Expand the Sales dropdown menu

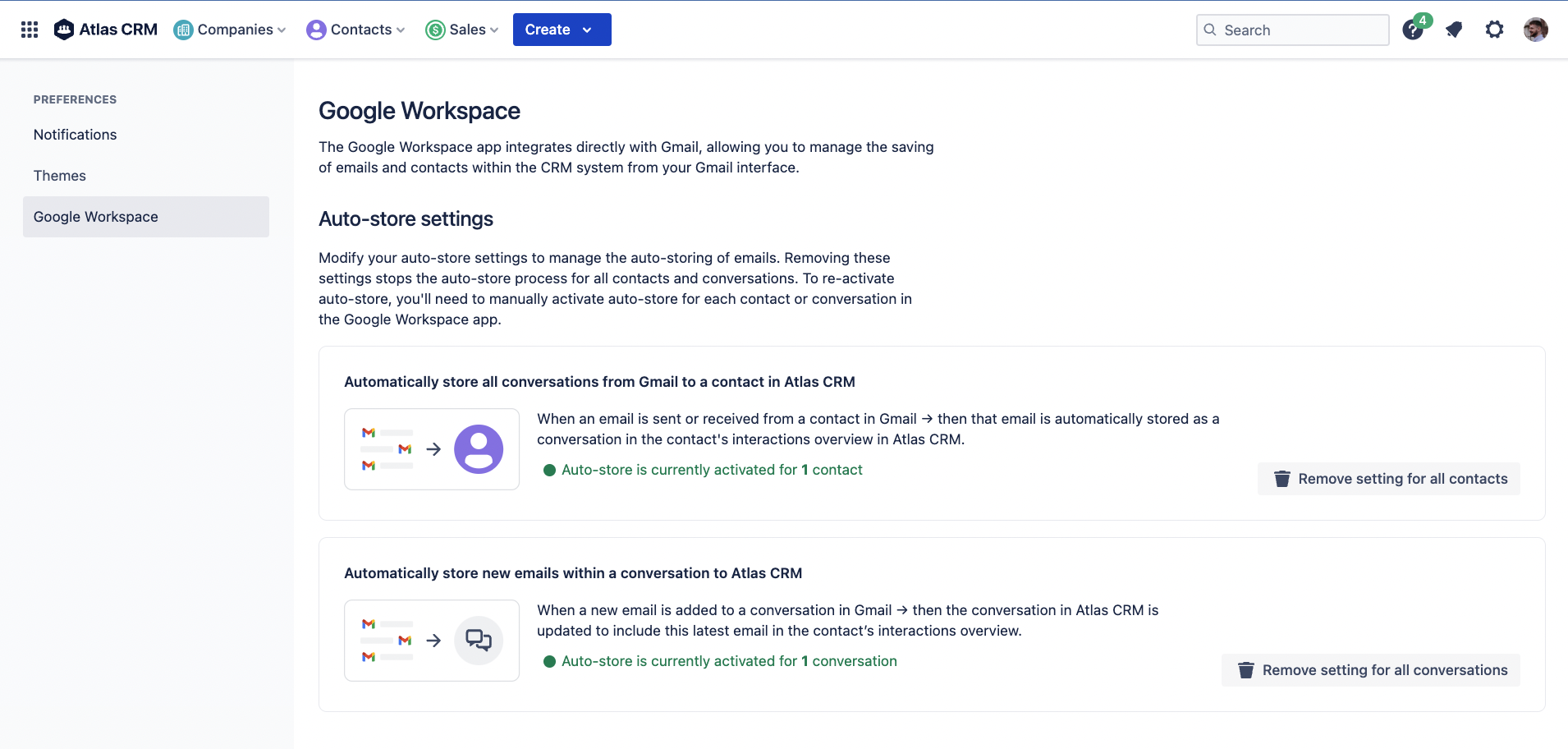click(462, 30)
